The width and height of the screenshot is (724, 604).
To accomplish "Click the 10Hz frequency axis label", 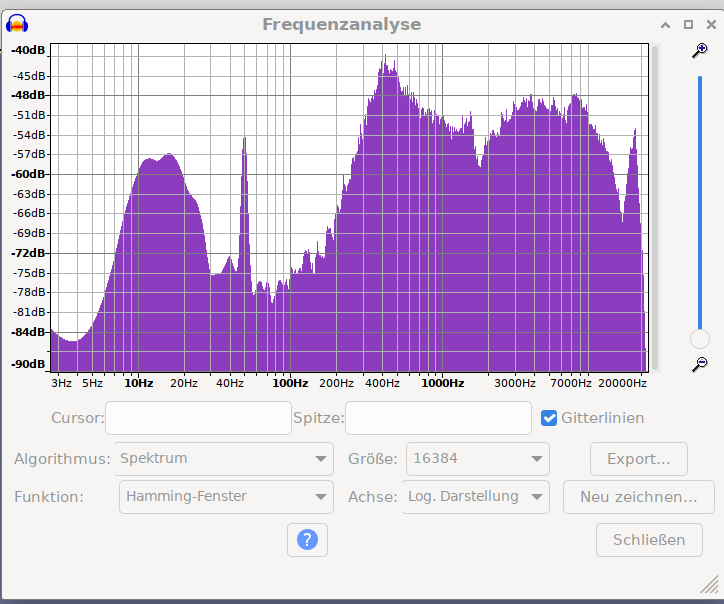I will (x=139, y=383).
